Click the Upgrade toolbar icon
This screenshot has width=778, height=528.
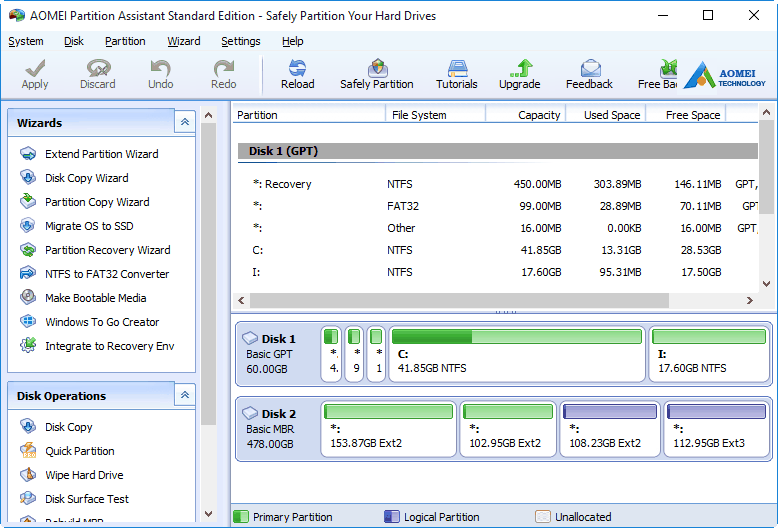tap(520, 68)
